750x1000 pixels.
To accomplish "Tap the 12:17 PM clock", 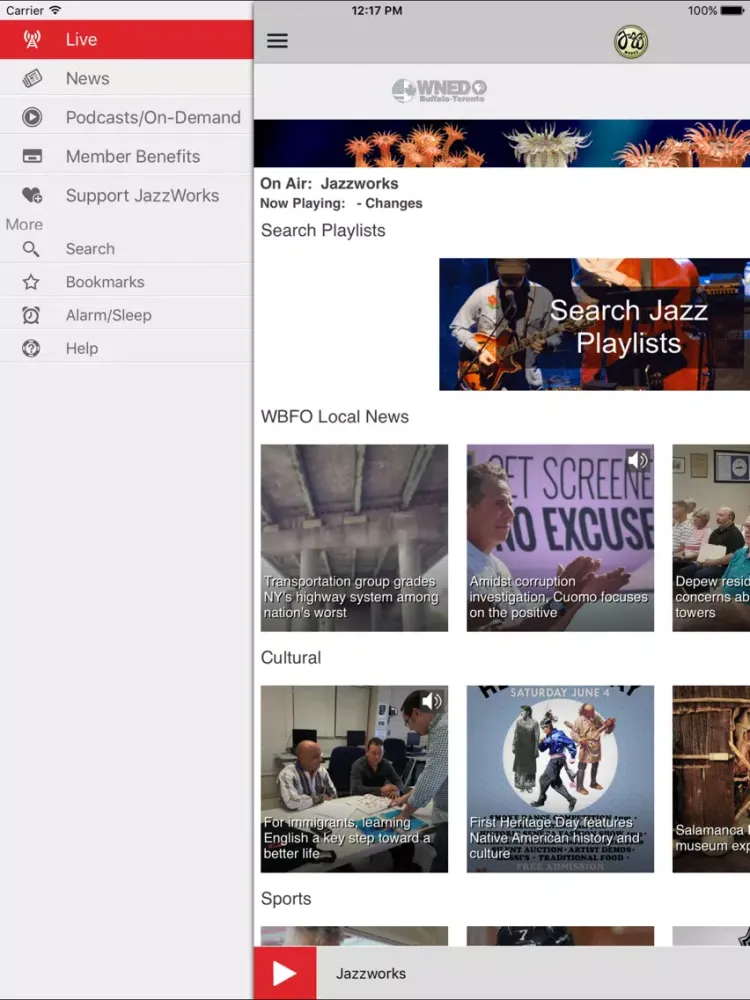I will 377,10.
